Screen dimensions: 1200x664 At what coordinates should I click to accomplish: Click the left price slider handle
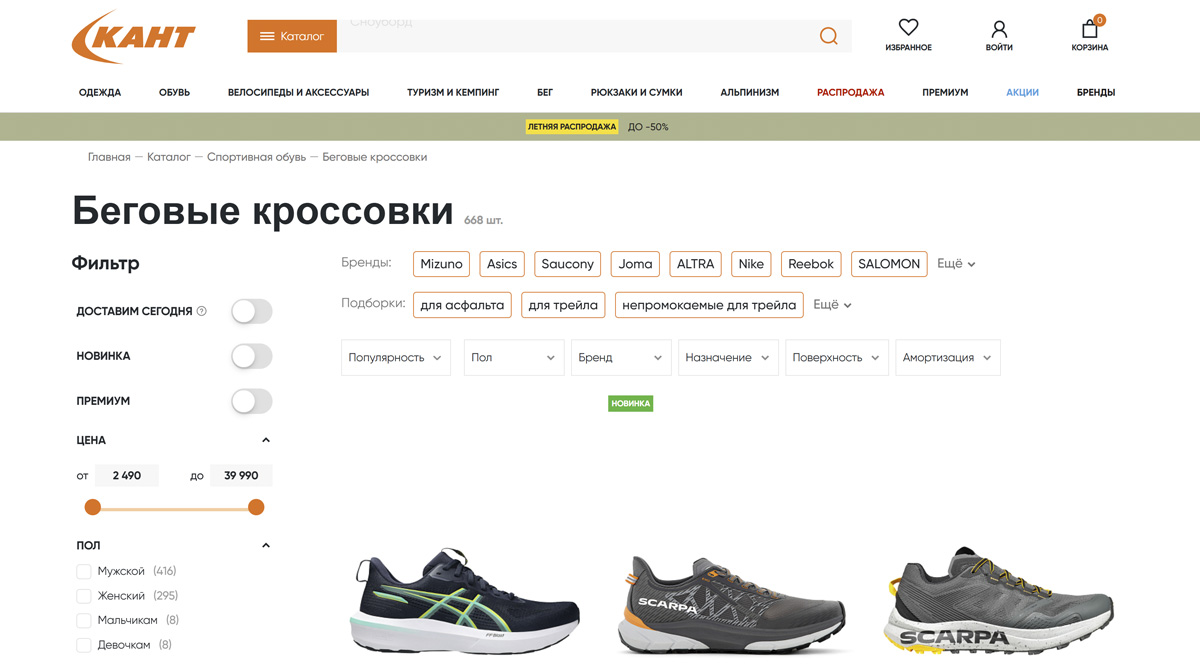coord(93,507)
